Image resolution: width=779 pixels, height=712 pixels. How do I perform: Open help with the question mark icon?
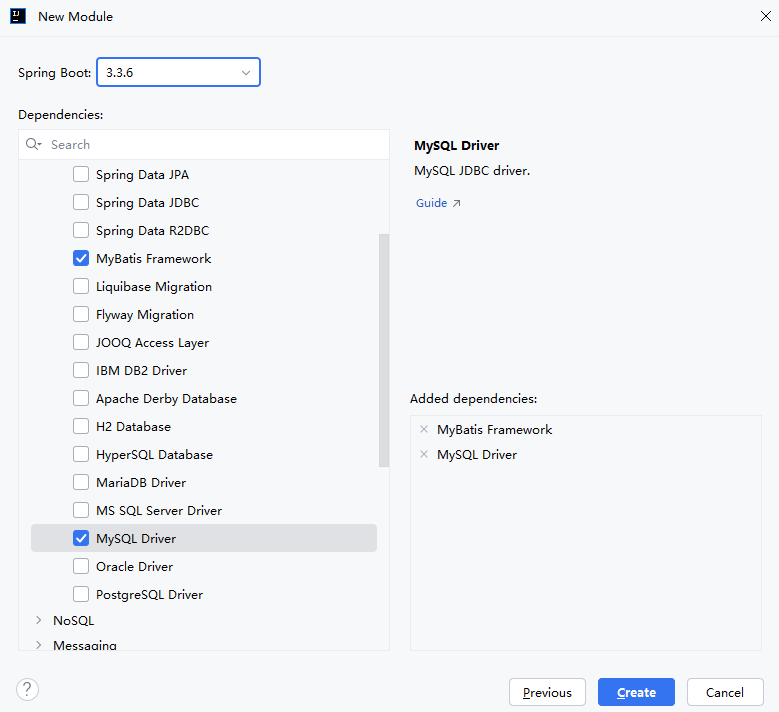tap(27, 689)
